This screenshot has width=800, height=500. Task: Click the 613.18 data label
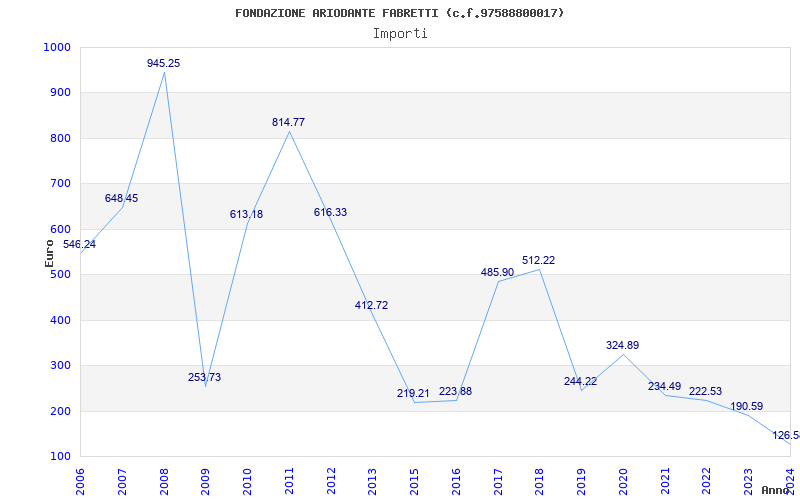coord(246,214)
